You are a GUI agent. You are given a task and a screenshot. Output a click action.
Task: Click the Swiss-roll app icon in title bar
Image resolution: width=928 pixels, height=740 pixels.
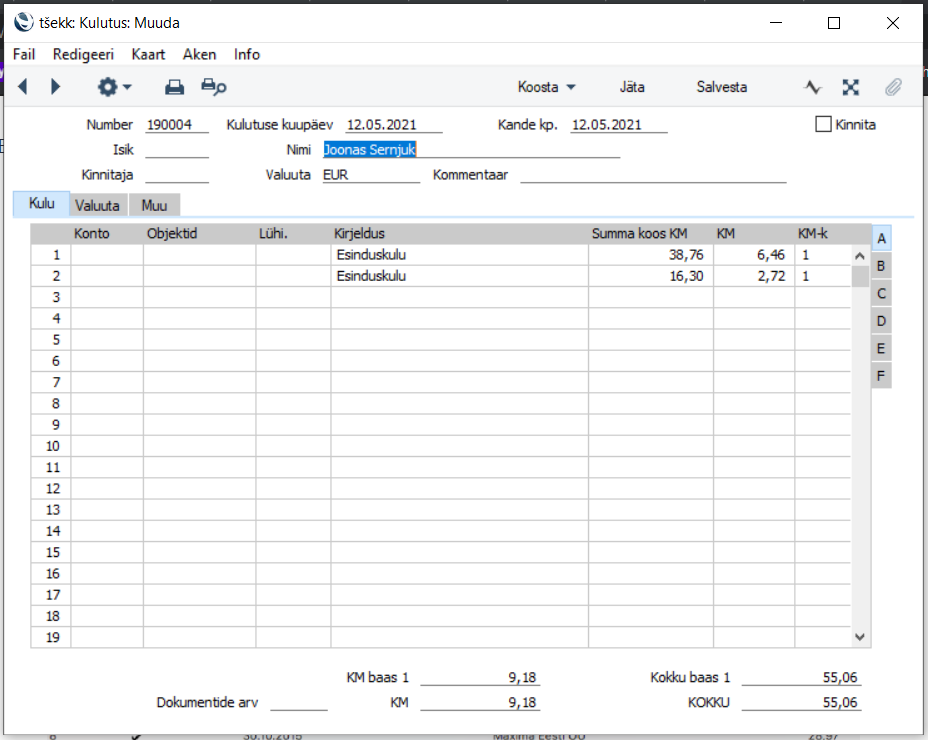point(24,22)
